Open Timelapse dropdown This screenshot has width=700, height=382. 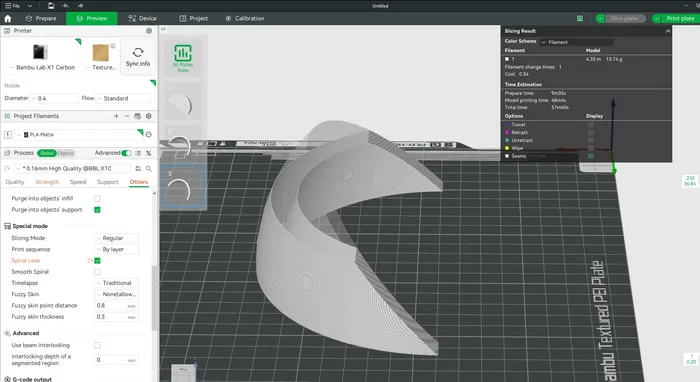point(117,283)
